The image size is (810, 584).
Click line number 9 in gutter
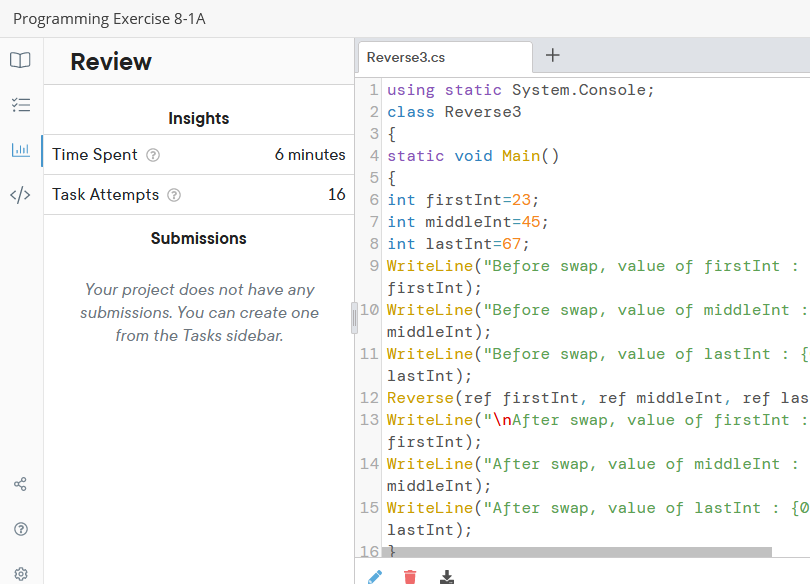tap(375, 266)
